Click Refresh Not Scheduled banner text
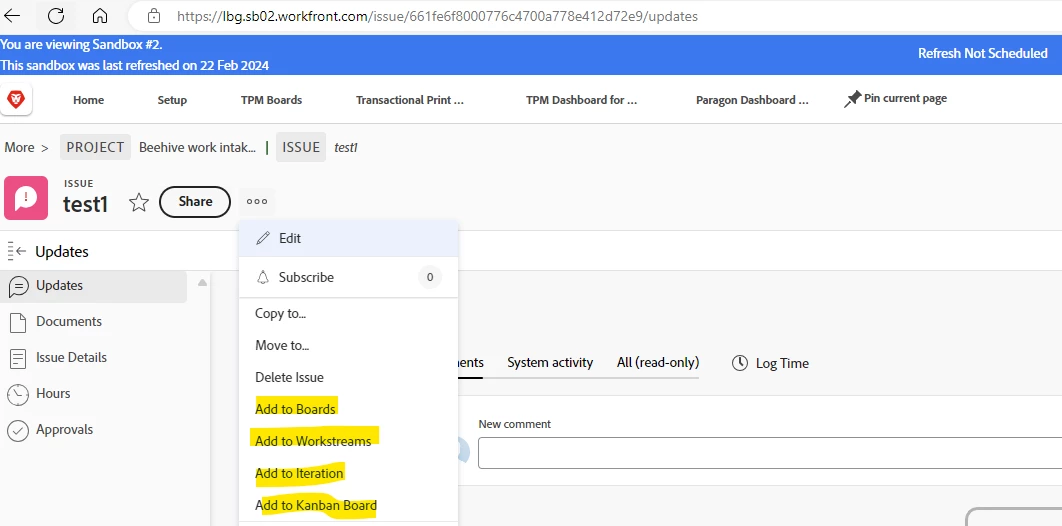This screenshot has width=1062, height=526. point(983,53)
